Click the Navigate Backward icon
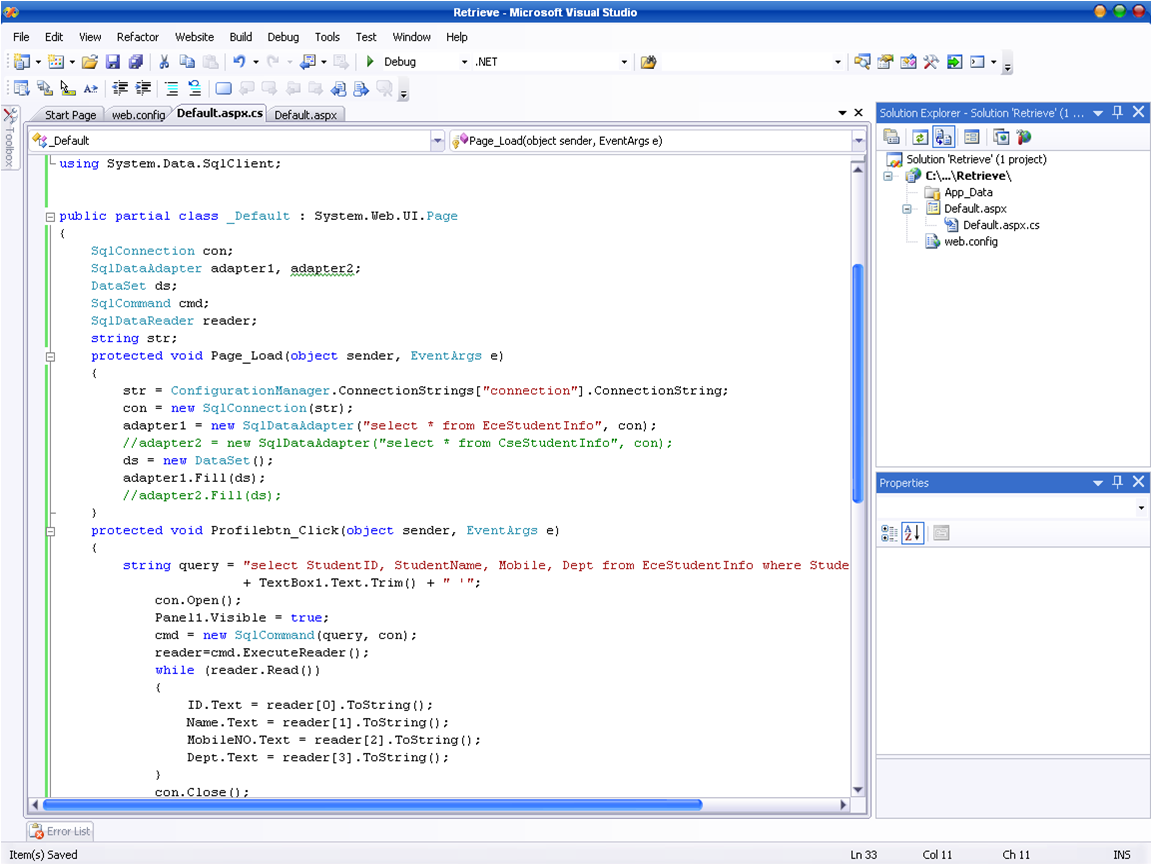 tap(309, 62)
